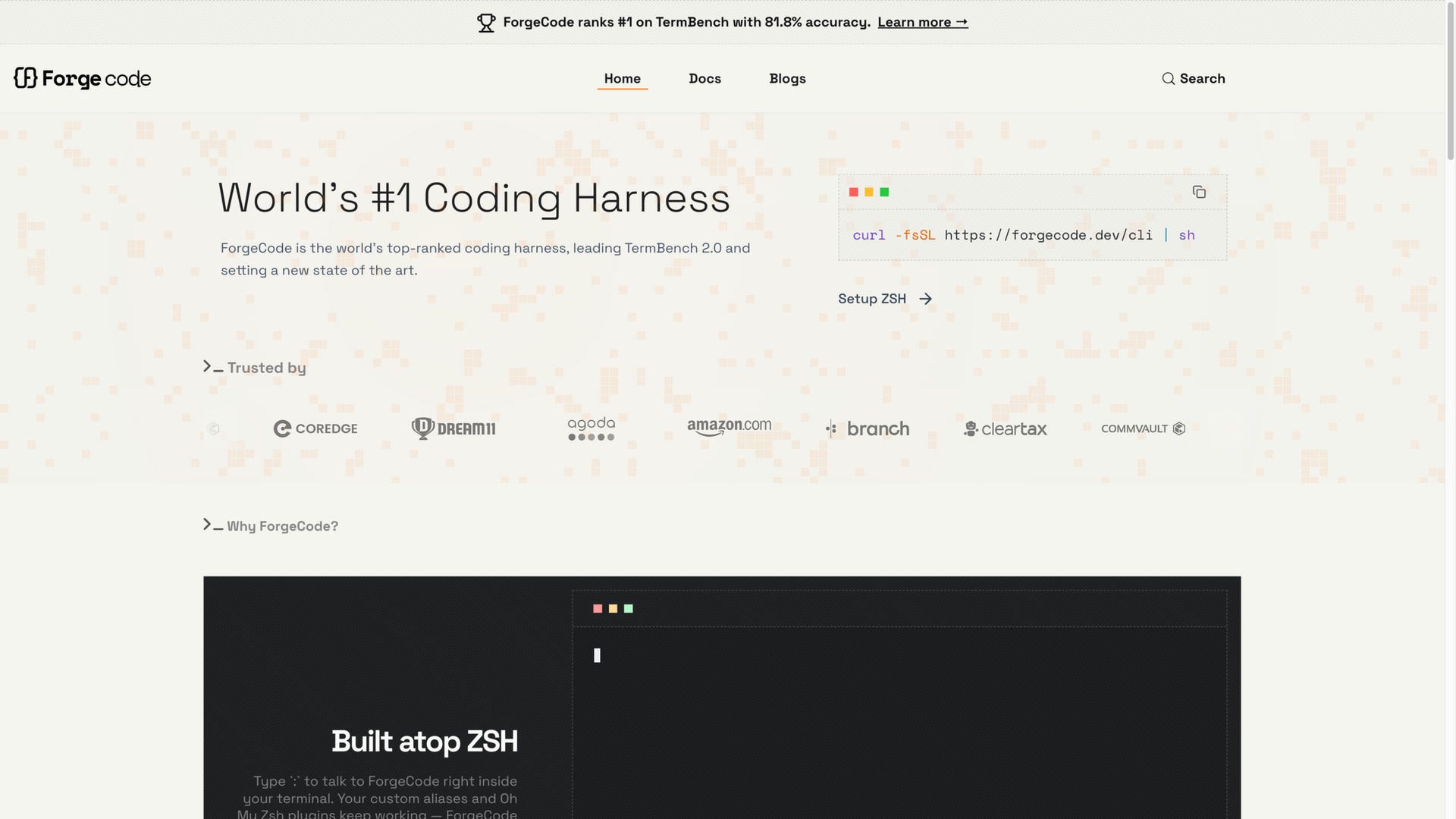Open the Home tab in navigation
The width and height of the screenshot is (1456, 819).
[x=623, y=79]
